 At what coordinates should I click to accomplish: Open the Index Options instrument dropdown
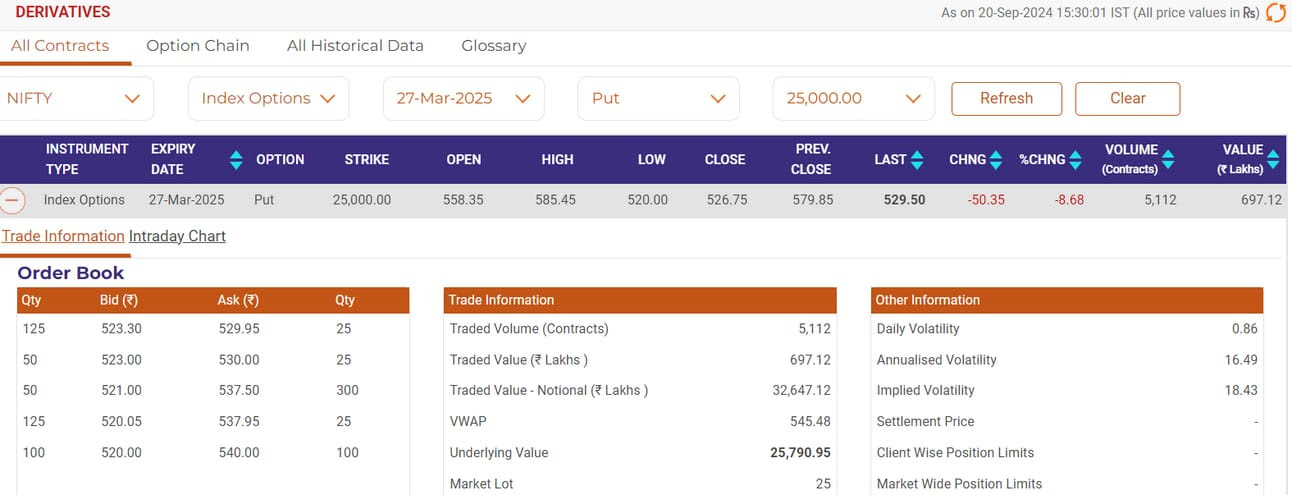269,98
